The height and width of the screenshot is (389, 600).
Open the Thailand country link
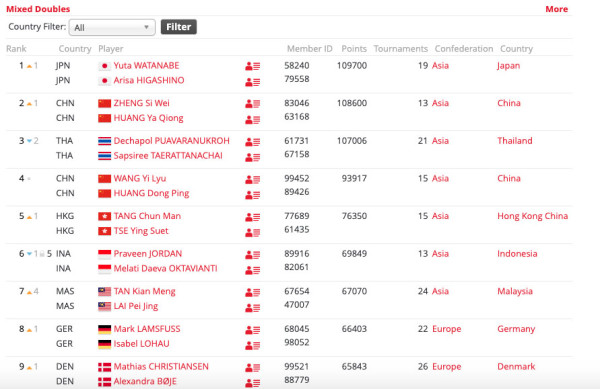point(515,141)
